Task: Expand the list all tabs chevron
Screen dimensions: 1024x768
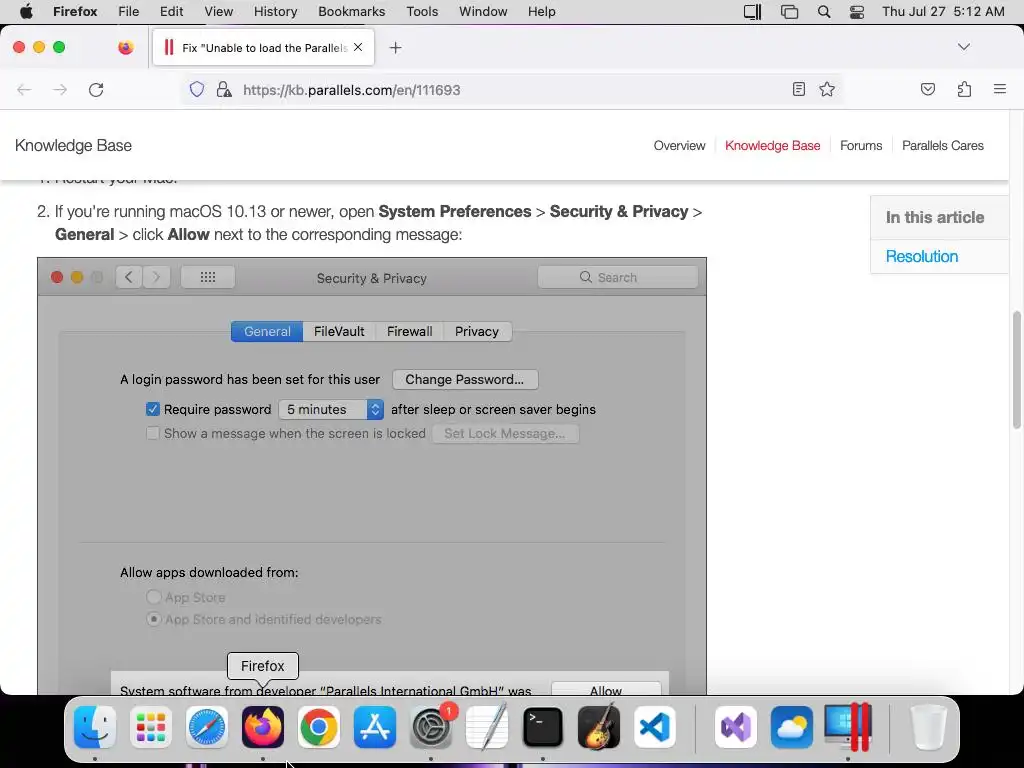Action: pyautogui.click(x=963, y=47)
